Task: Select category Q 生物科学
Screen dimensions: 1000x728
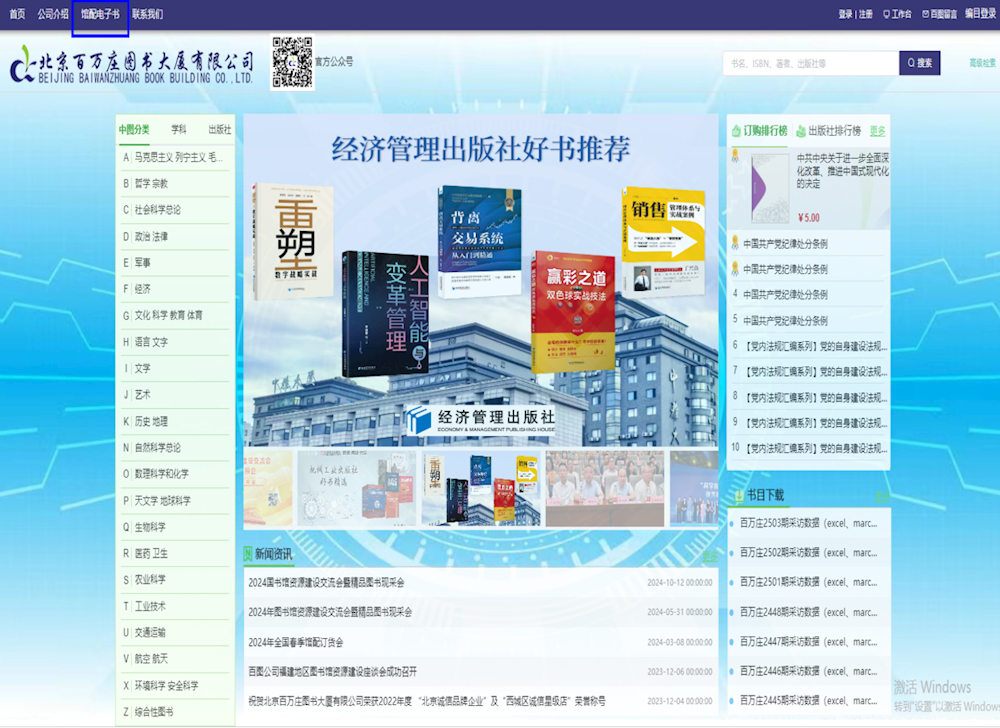Action: tap(175, 527)
